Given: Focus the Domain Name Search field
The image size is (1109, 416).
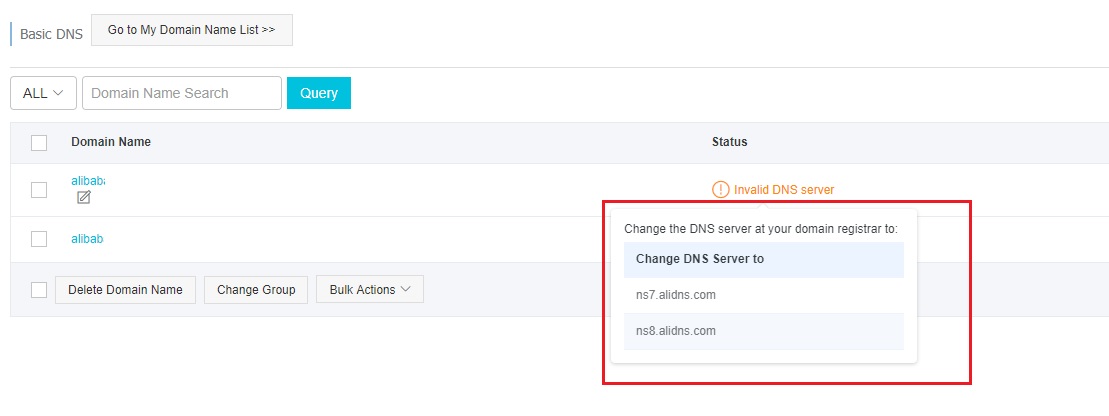Looking at the screenshot, I should pos(181,93).
